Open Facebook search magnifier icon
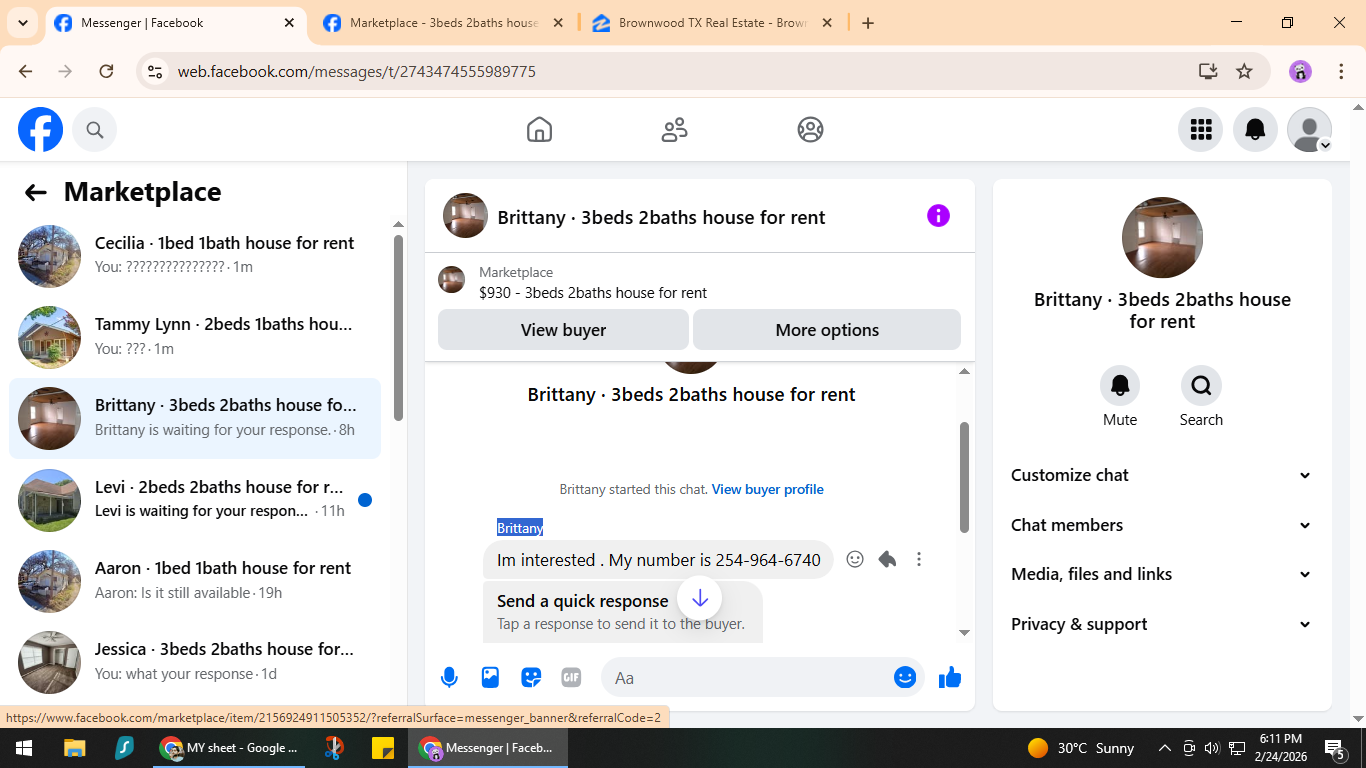1366x768 pixels. [x=95, y=130]
